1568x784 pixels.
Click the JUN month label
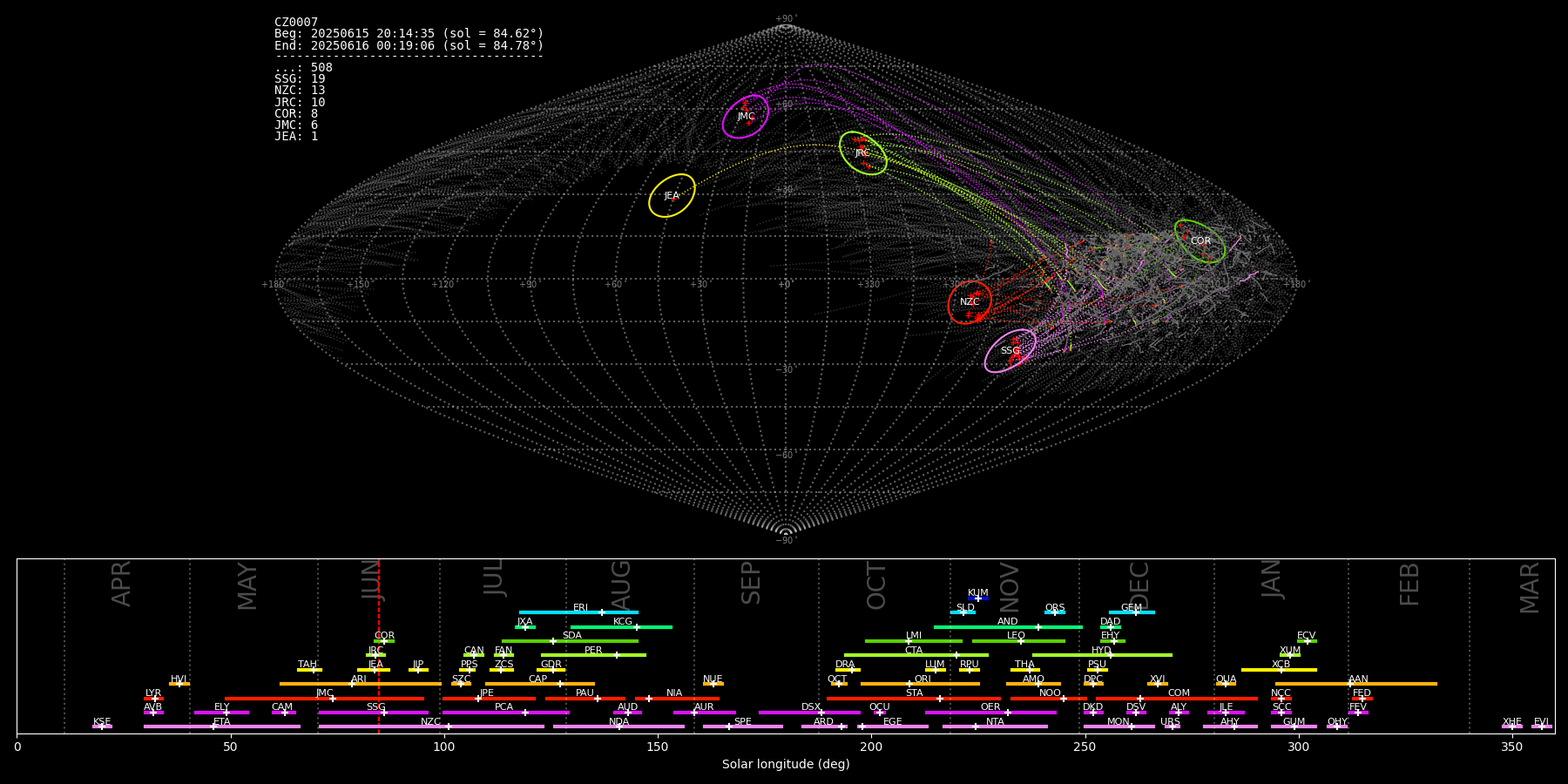coord(372,579)
